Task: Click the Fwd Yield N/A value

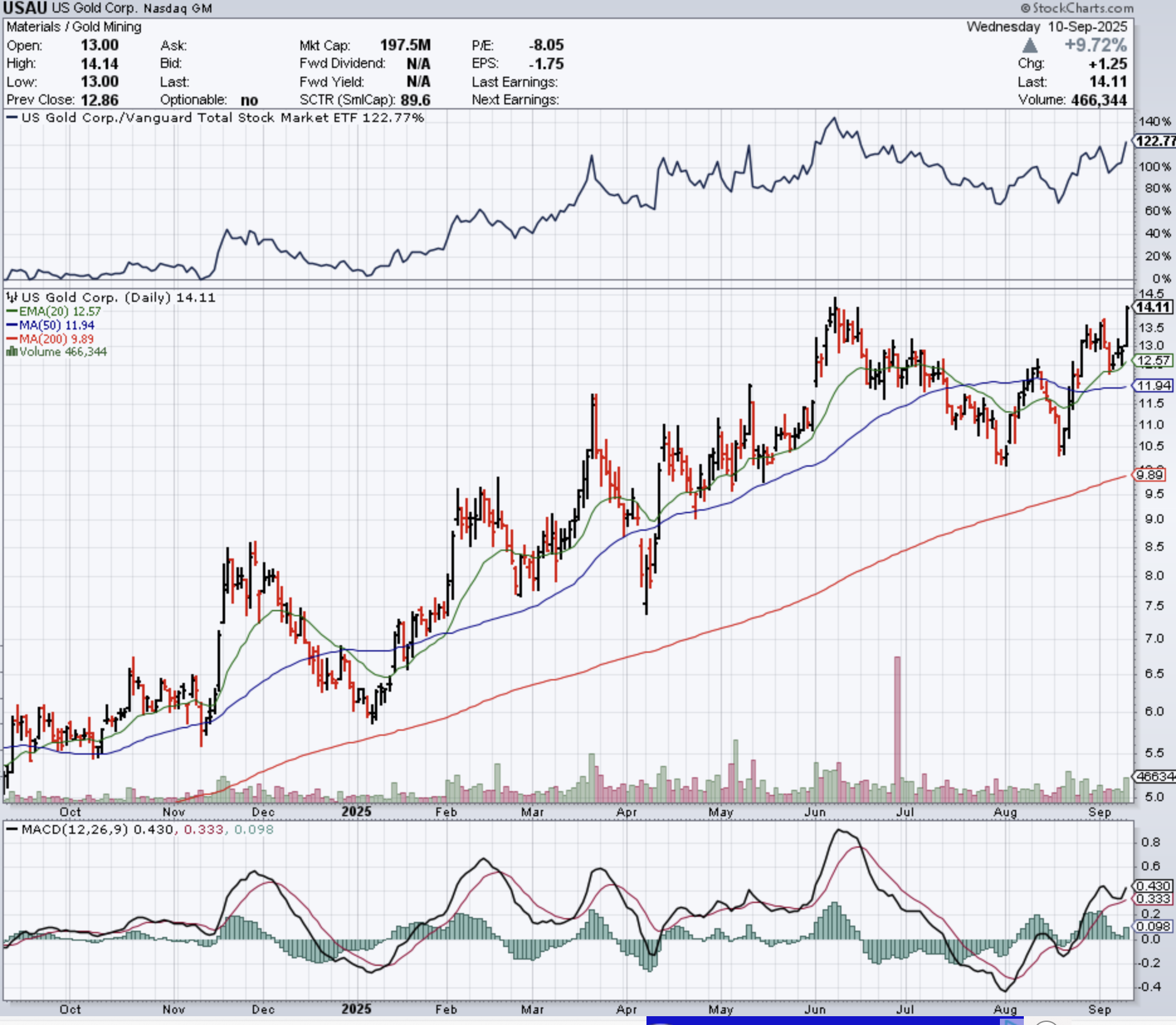Action: tap(418, 82)
